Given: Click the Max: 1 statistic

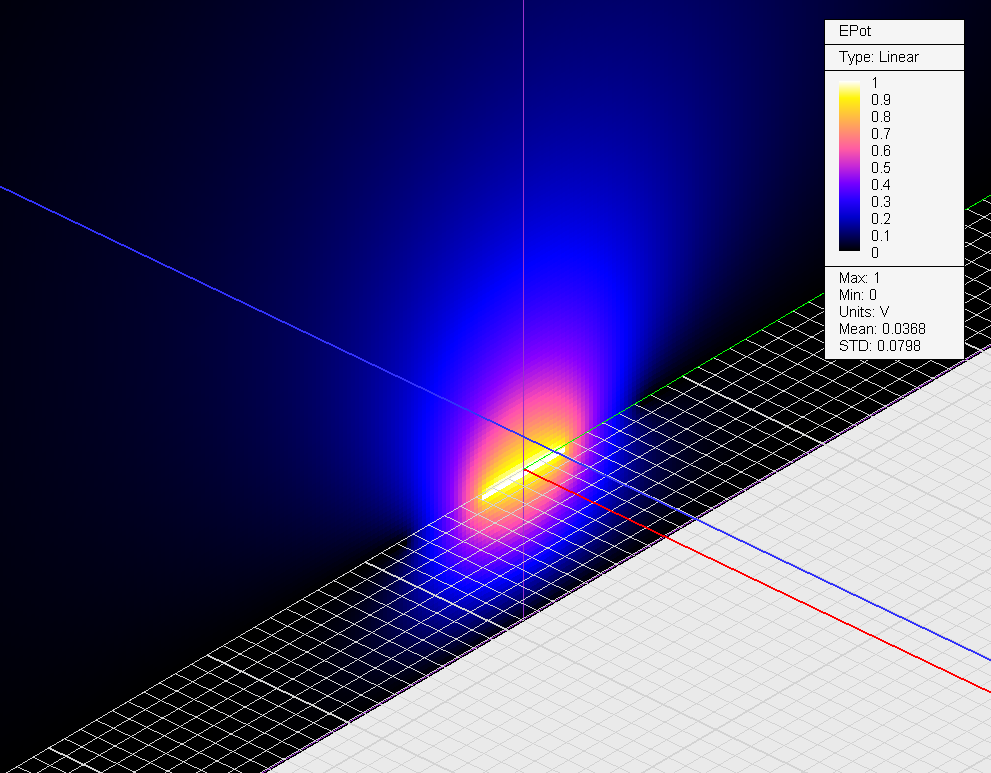Looking at the screenshot, I should [860, 277].
